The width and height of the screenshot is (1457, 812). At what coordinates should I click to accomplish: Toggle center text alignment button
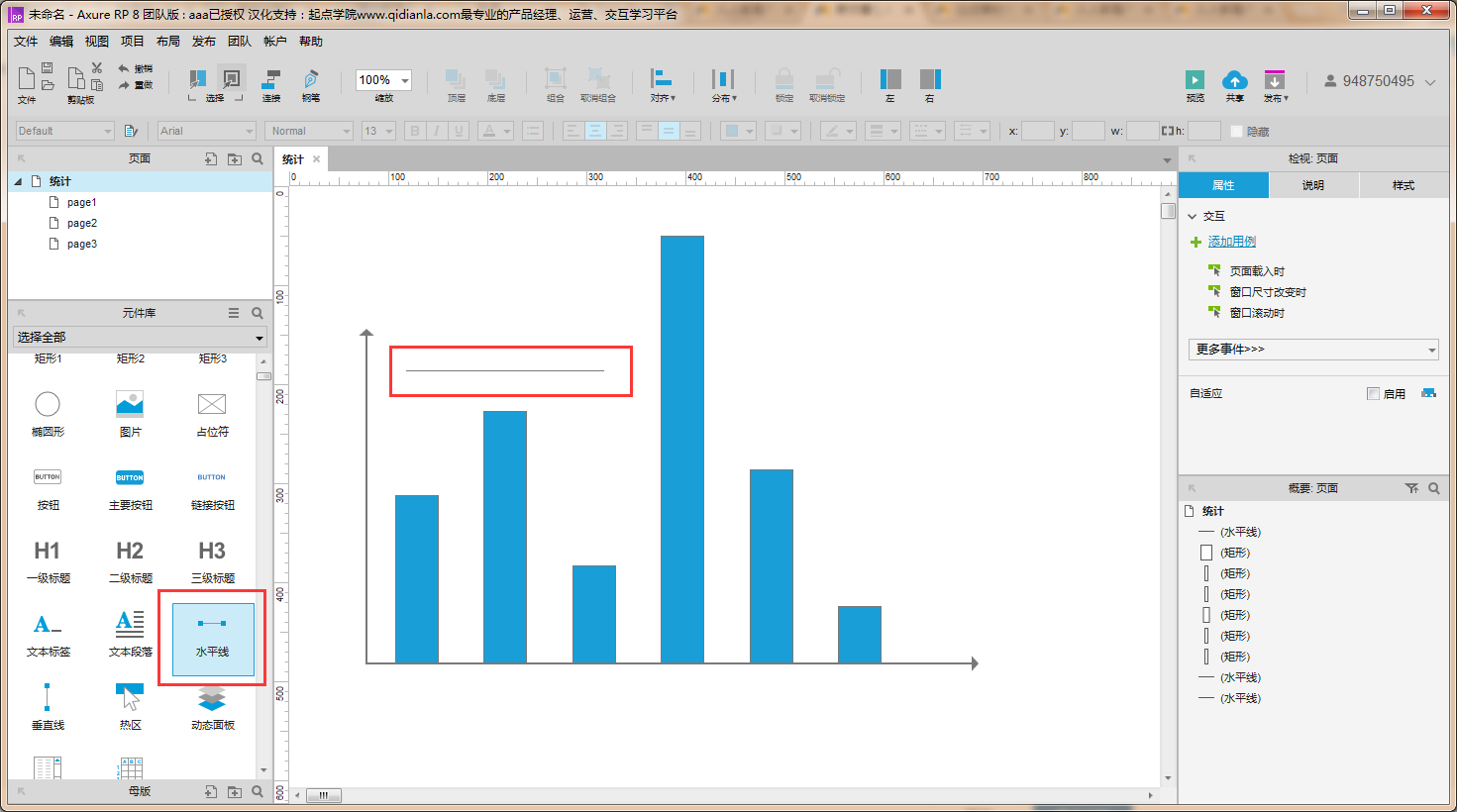[595, 131]
